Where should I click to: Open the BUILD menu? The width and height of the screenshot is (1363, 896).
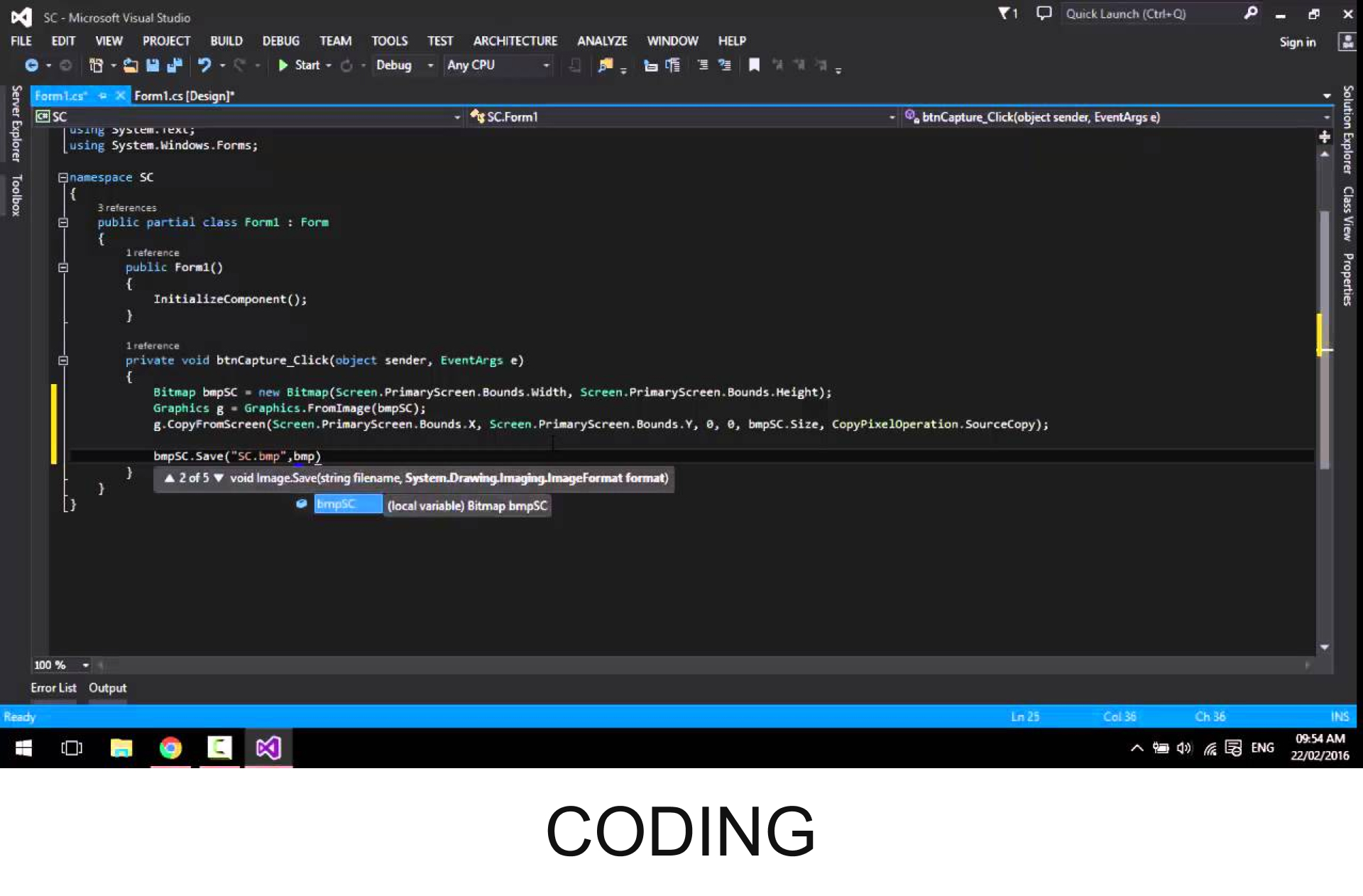(x=226, y=41)
